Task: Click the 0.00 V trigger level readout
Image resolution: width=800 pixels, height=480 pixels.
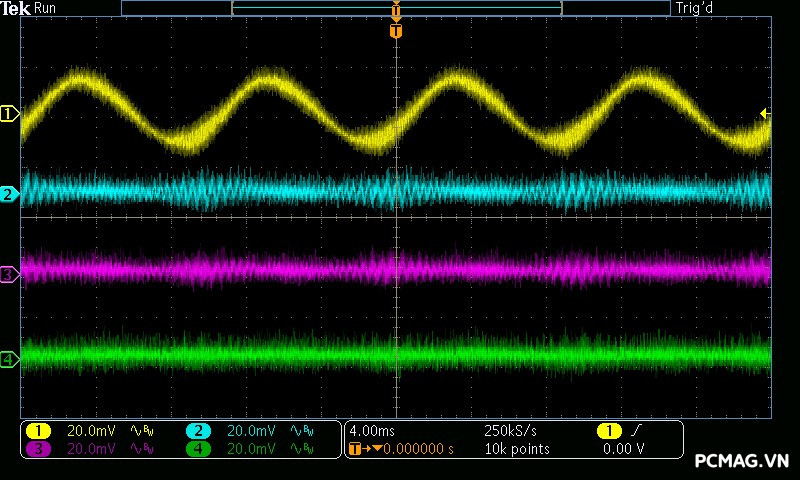Action: 623,449
